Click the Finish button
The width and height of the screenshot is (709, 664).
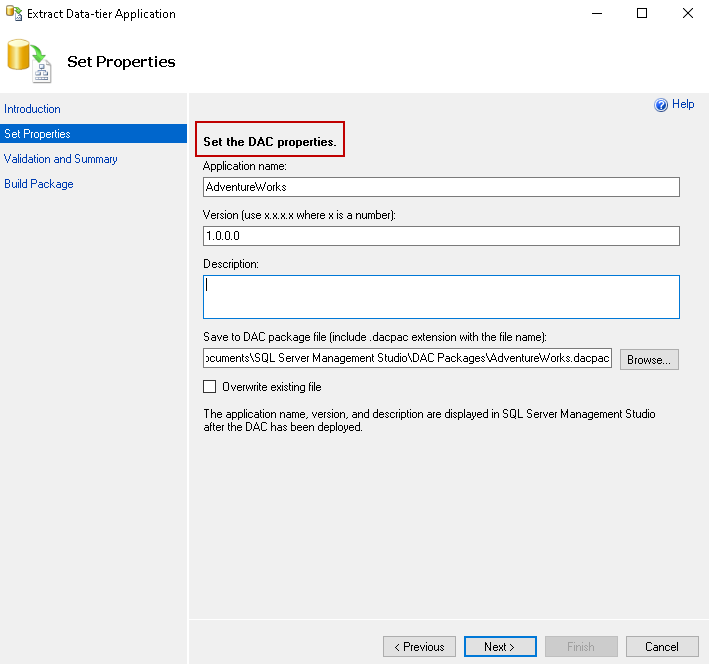tap(581, 647)
